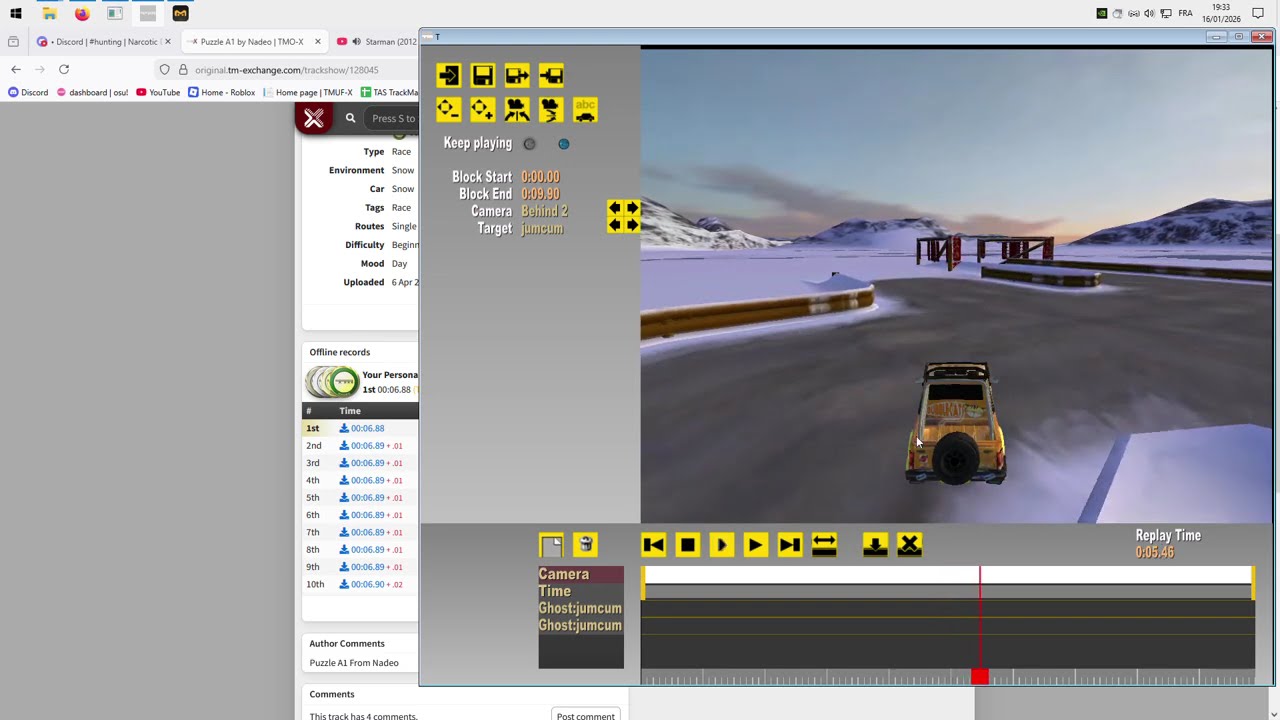The height and width of the screenshot is (720, 1280).
Task: Click the X tray icon in editor toolbar
Action: pyautogui.click(x=909, y=545)
